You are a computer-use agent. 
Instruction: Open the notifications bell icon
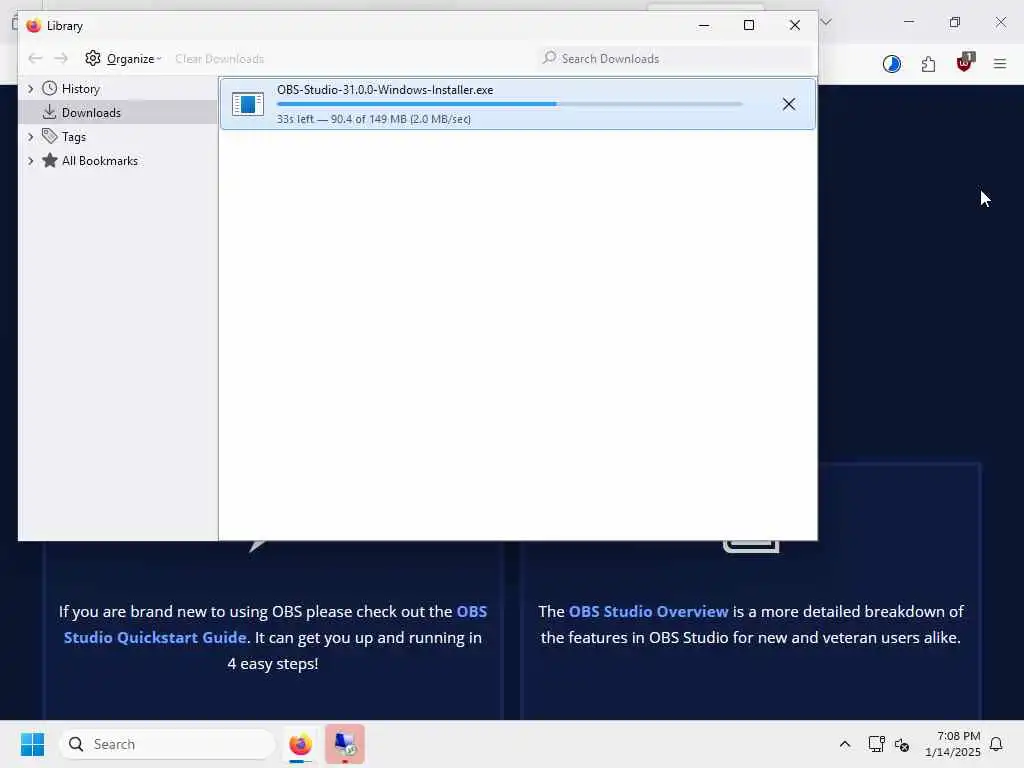point(996,744)
